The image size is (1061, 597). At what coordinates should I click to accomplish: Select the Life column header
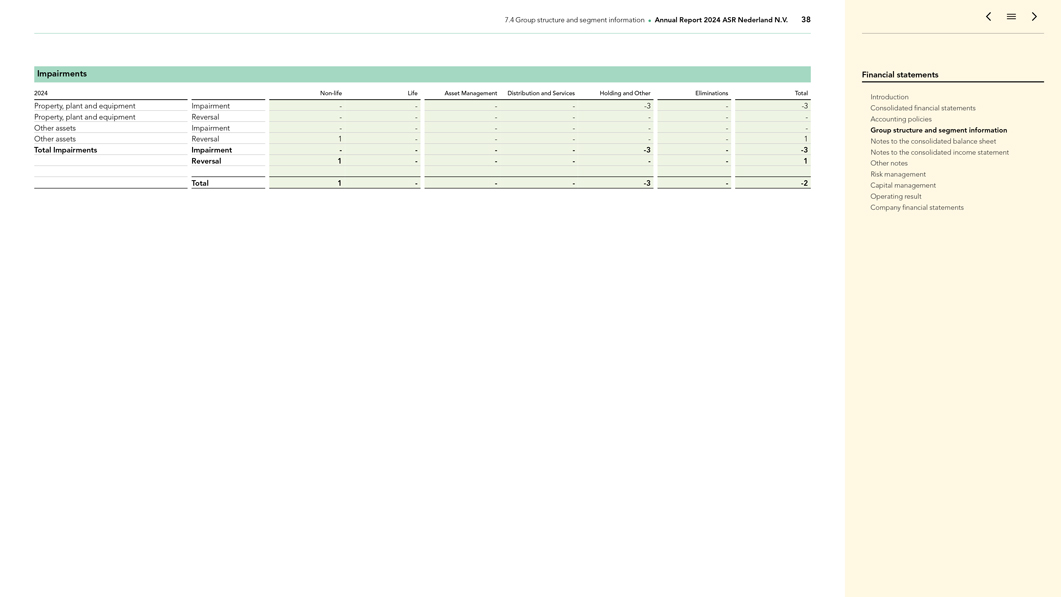412,93
